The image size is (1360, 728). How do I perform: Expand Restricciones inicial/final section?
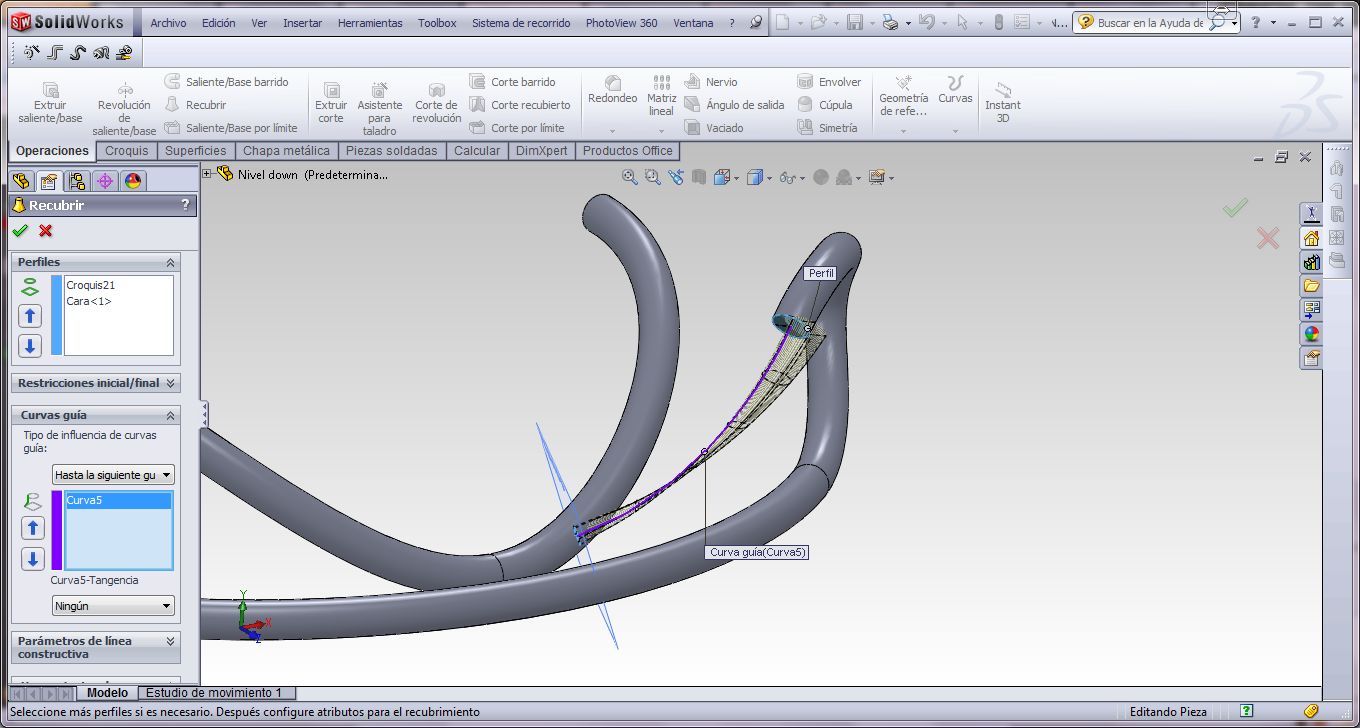170,383
